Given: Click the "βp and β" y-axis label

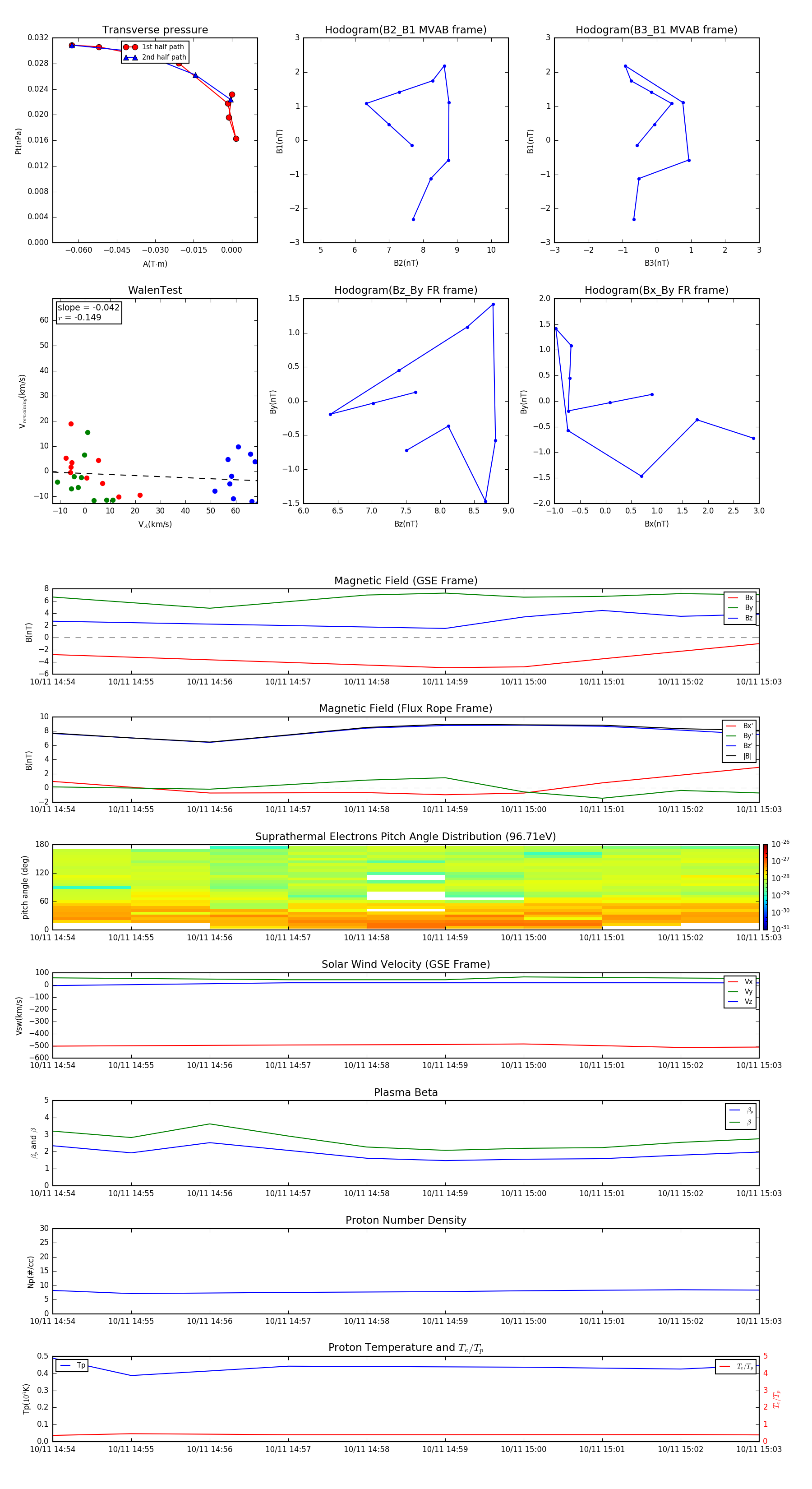Looking at the screenshot, I should [33, 1143].
